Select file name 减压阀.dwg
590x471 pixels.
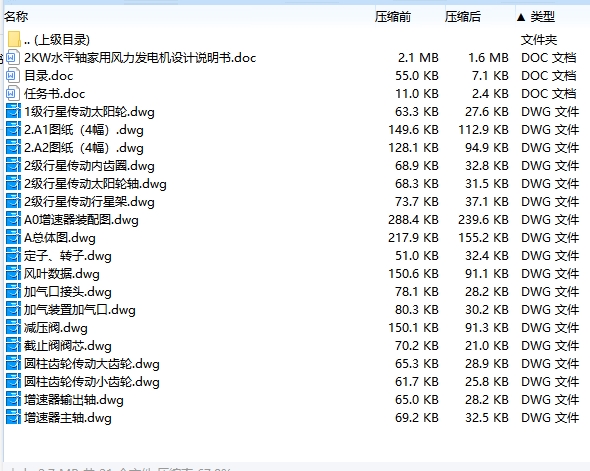point(56,328)
